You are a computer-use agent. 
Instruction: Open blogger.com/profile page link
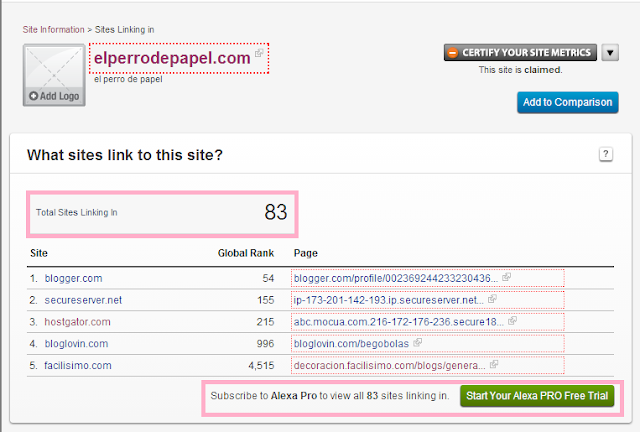(x=396, y=278)
